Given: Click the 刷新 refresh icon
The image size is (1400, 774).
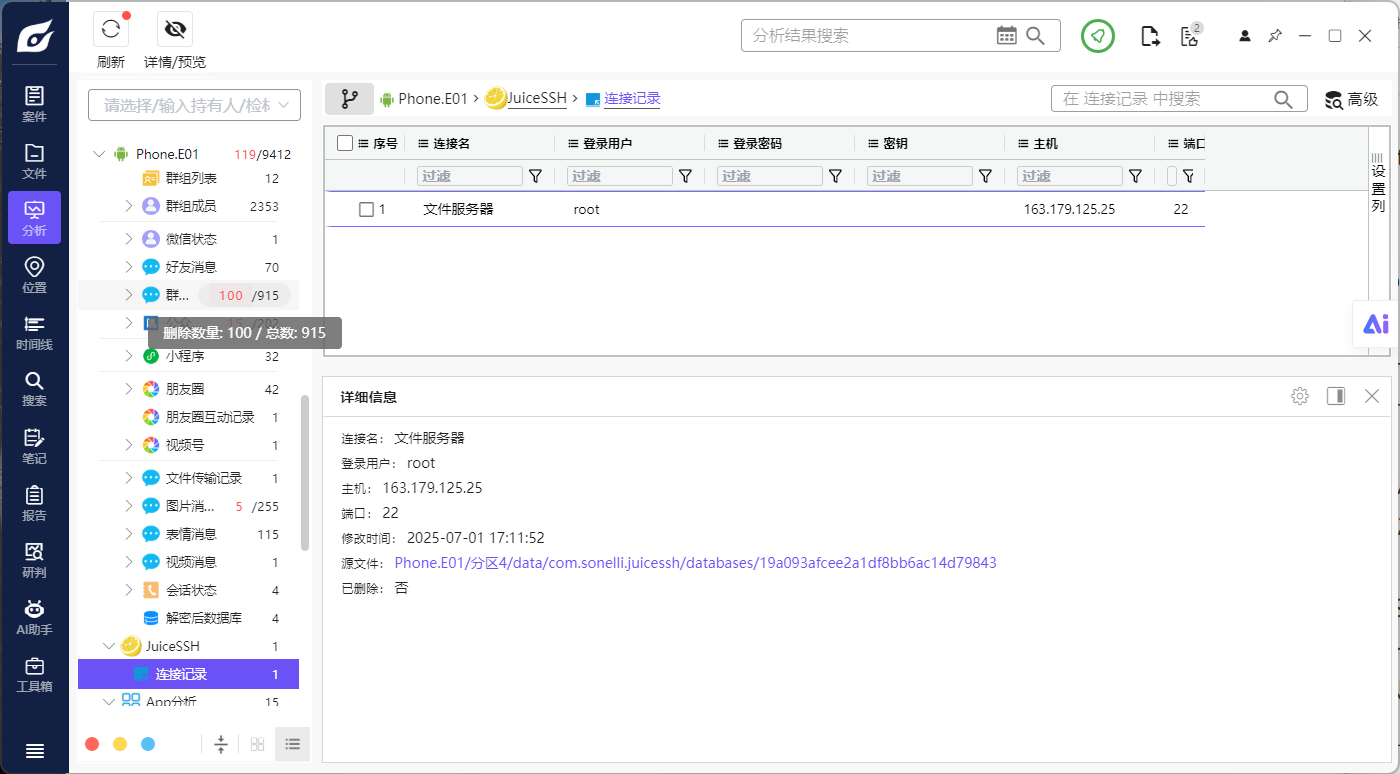Looking at the screenshot, I should click(111, 29).
